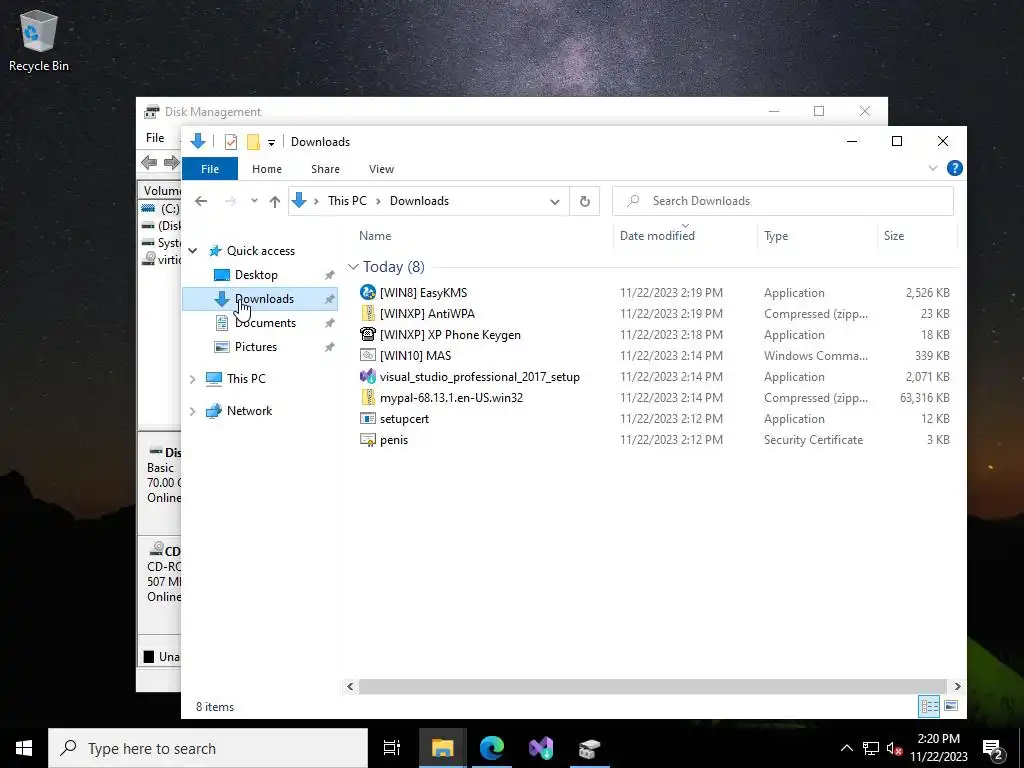This screenshot has height=768, width=1024.
Task: Click This PC in the address bar
Action: point(347,200)
